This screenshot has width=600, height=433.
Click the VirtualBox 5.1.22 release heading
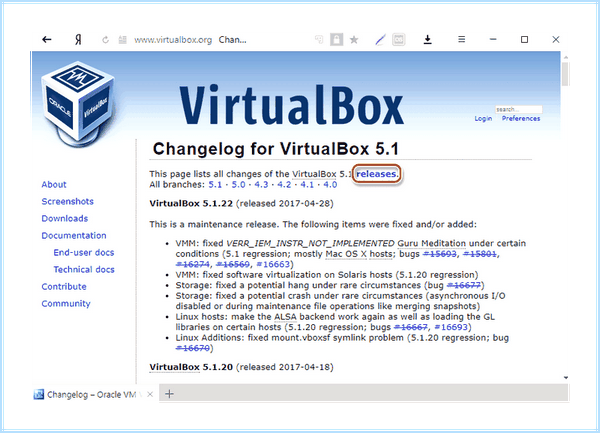click(191, 203)
